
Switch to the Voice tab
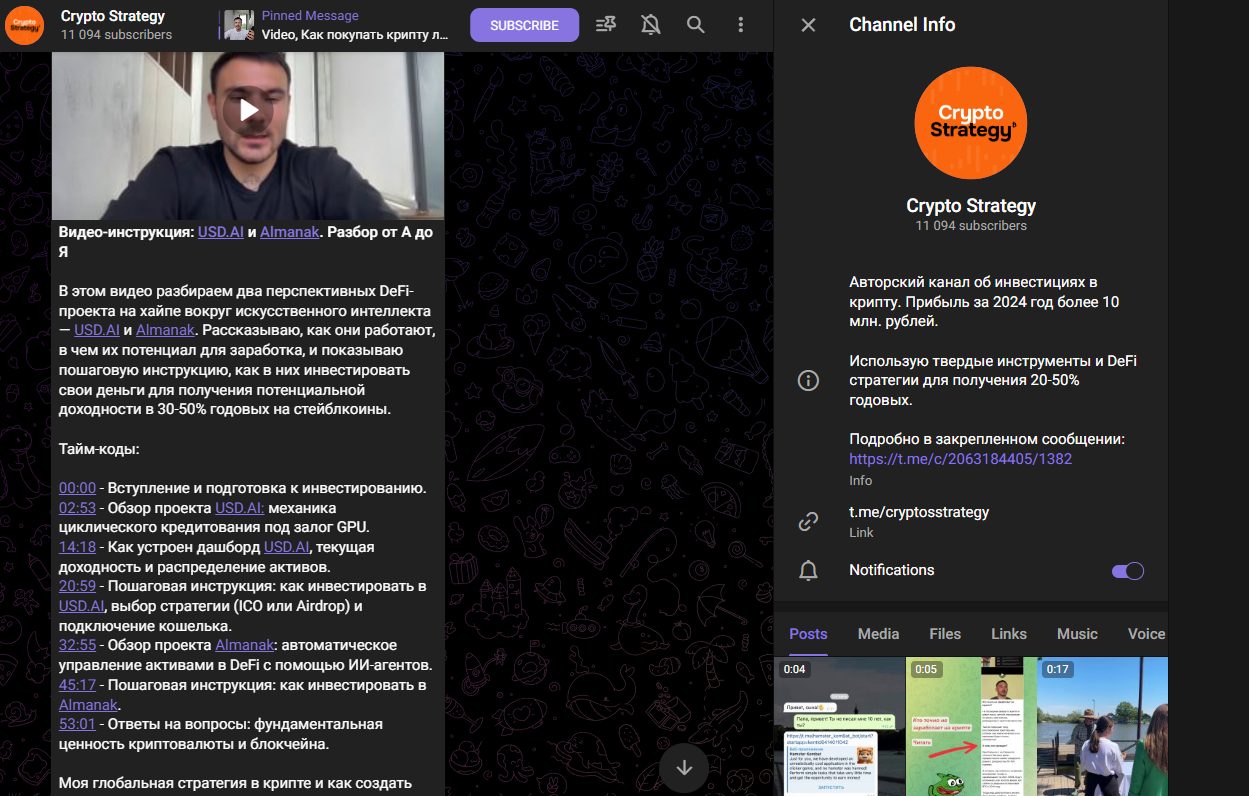coord(1146,634)
